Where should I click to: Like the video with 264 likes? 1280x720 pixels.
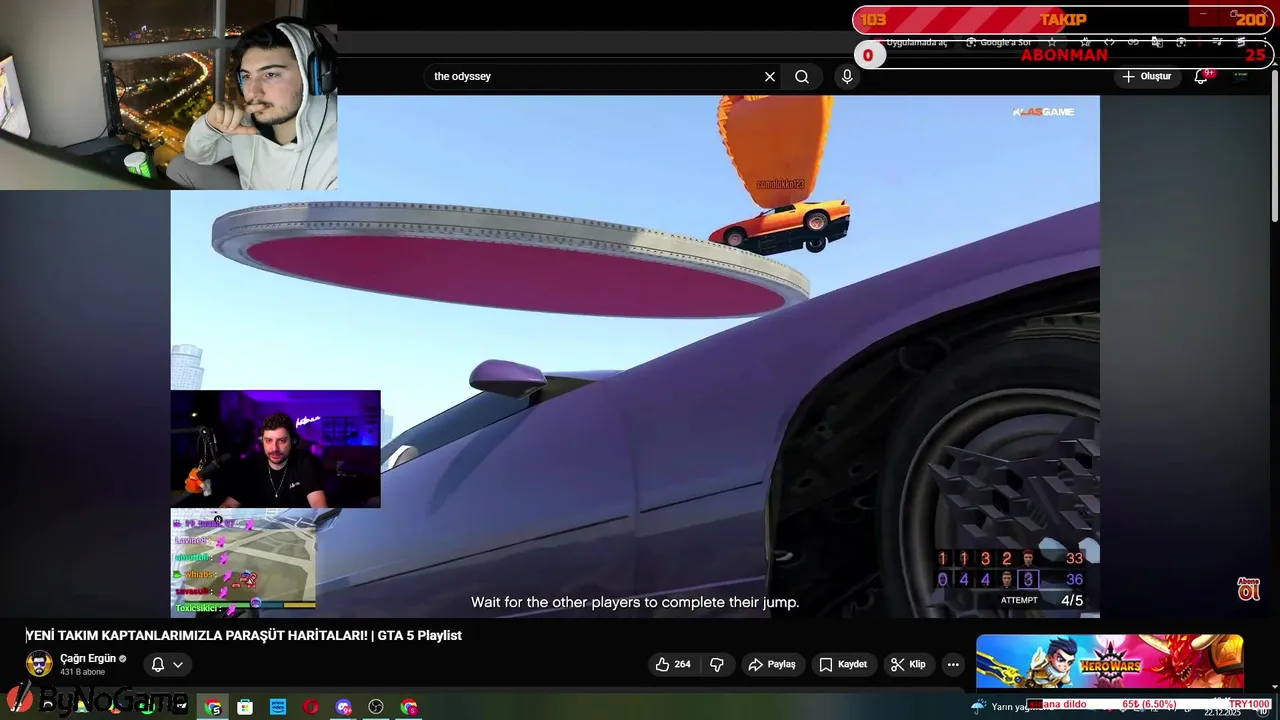click(673, 664)
